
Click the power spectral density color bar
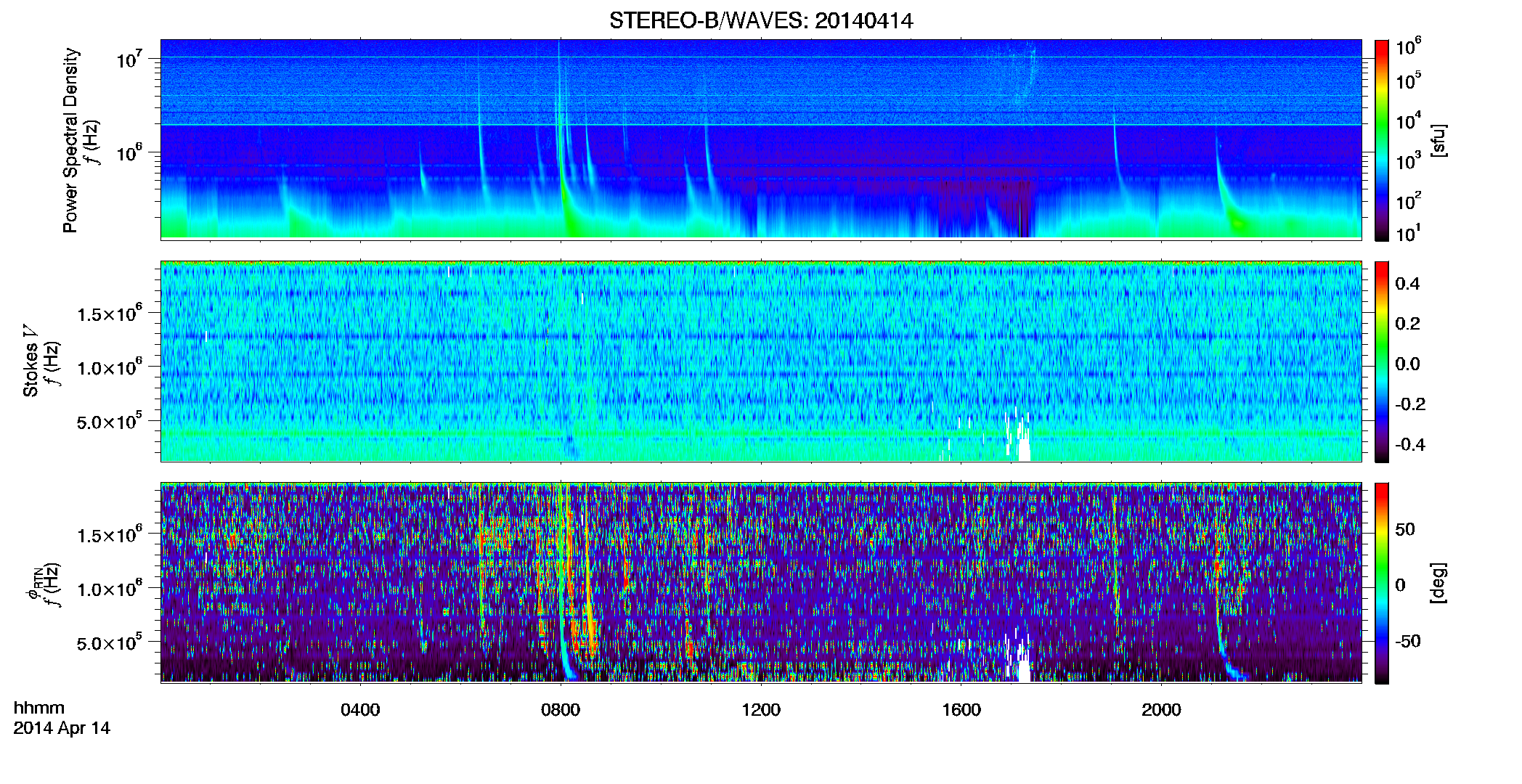[x=1382, y=140]
